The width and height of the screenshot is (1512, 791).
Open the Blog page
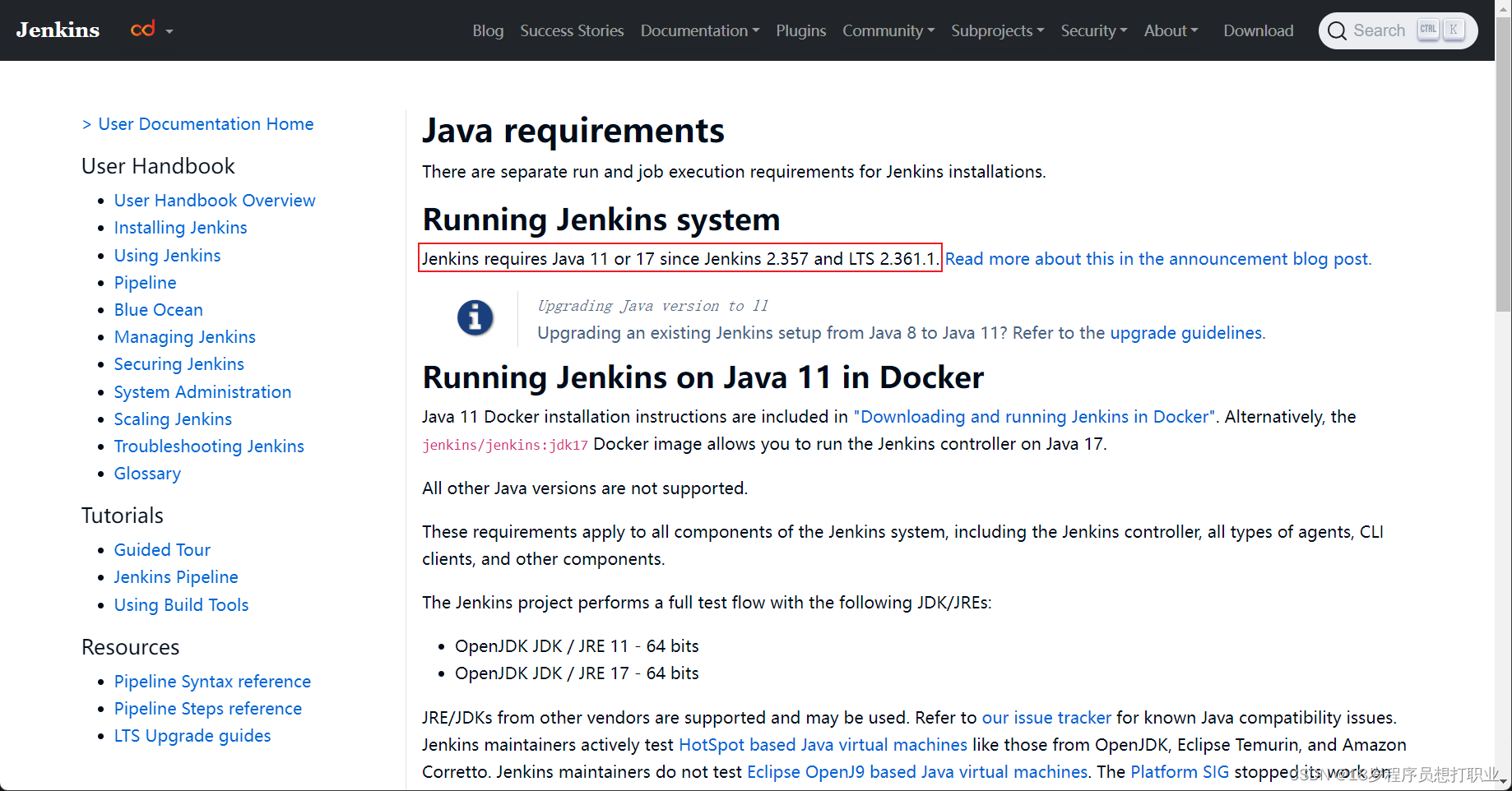488,30
